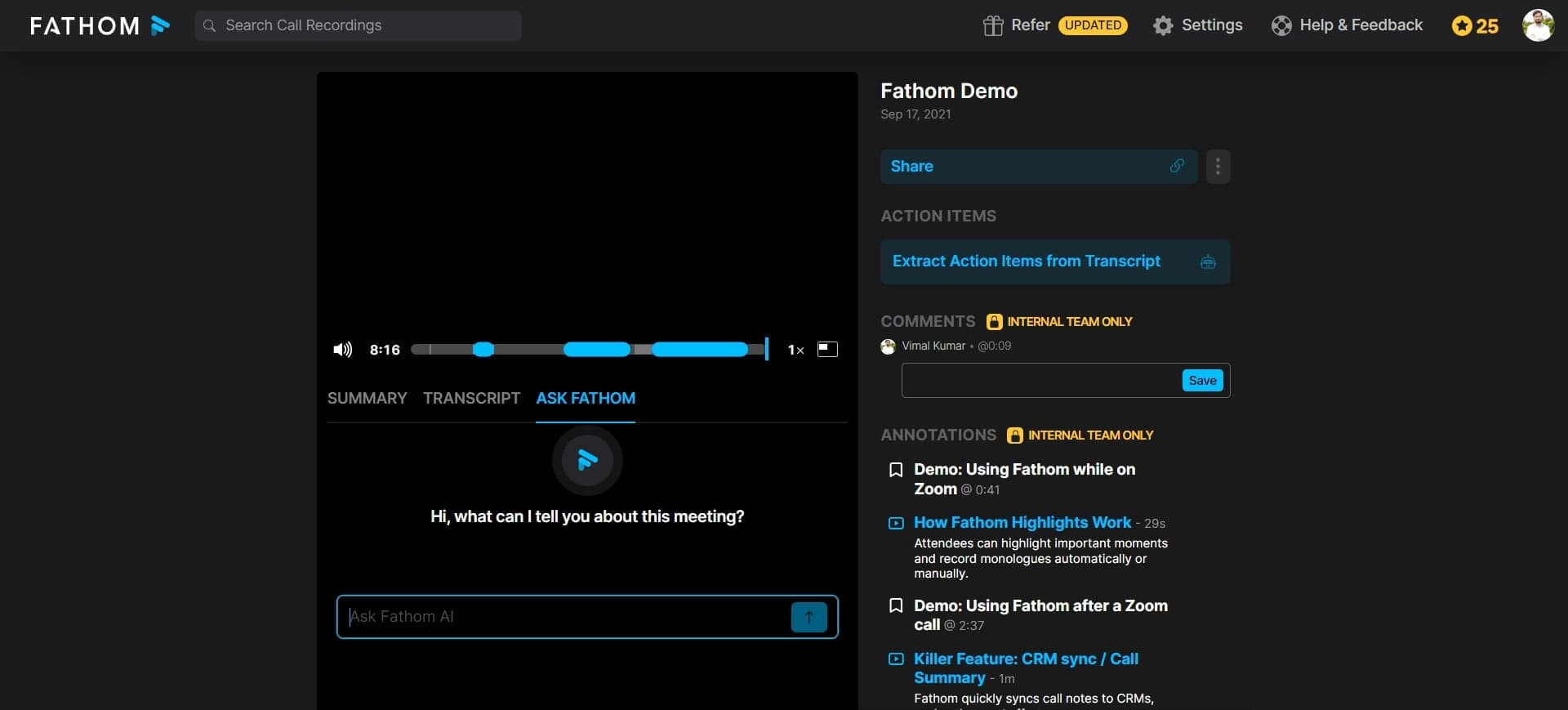Open Demo: Using Fathom after a Zoom call
This screenshot has width=1568, height=710.
tap(1040, 615)
